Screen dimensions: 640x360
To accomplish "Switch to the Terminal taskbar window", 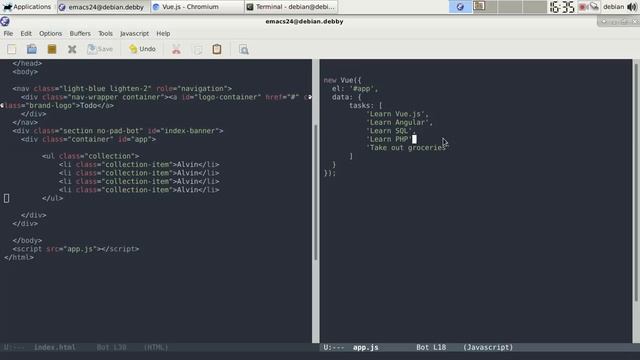I will tap(291, 7).
